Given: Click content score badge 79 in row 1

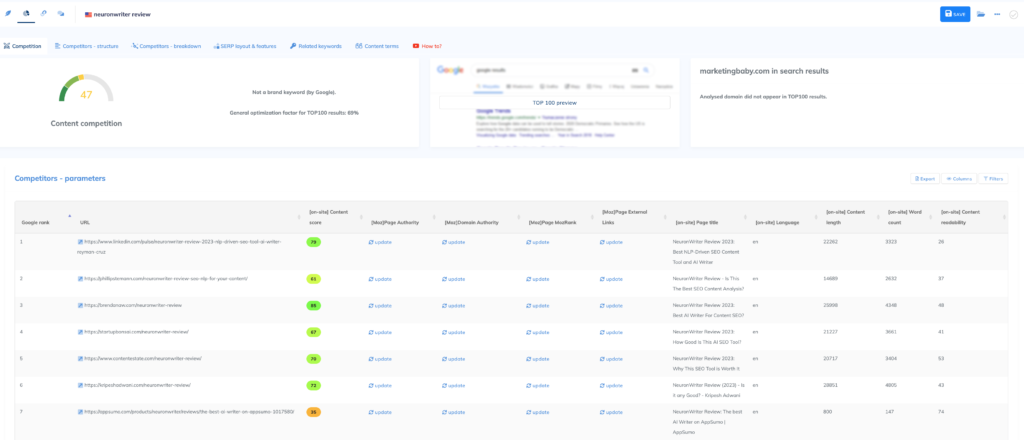Looking at the screenshot, I should (313, 242).
